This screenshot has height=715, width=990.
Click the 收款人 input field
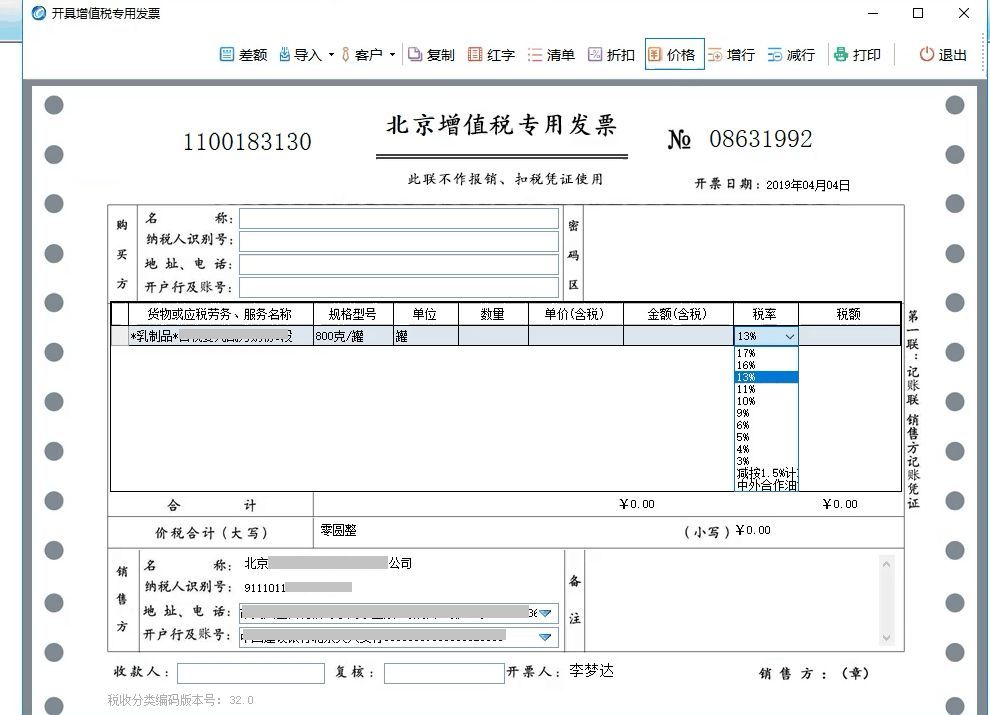tap(250, 673)
